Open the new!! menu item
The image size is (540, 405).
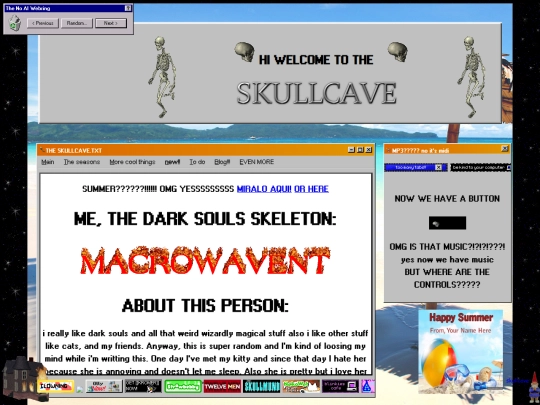click(172, 162)
